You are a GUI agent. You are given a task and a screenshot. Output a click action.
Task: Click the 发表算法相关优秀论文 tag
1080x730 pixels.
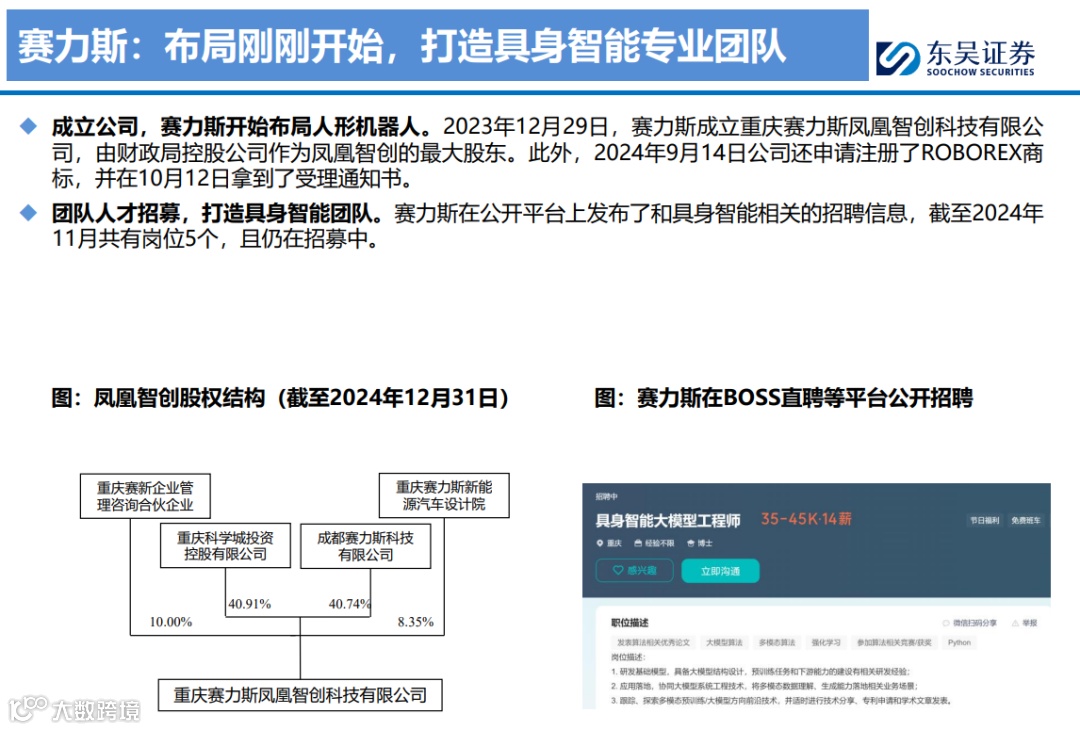click(x=653, y=643)
